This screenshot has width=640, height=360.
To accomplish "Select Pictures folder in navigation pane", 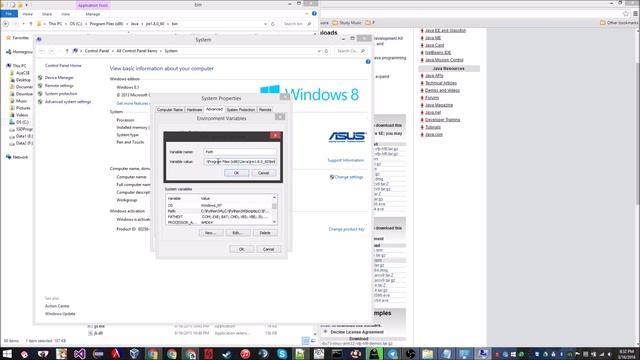I will tap(23, 108).
